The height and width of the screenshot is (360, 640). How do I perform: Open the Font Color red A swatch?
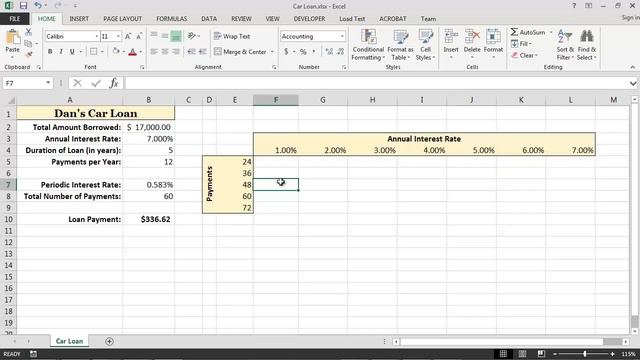click(133, 51)
